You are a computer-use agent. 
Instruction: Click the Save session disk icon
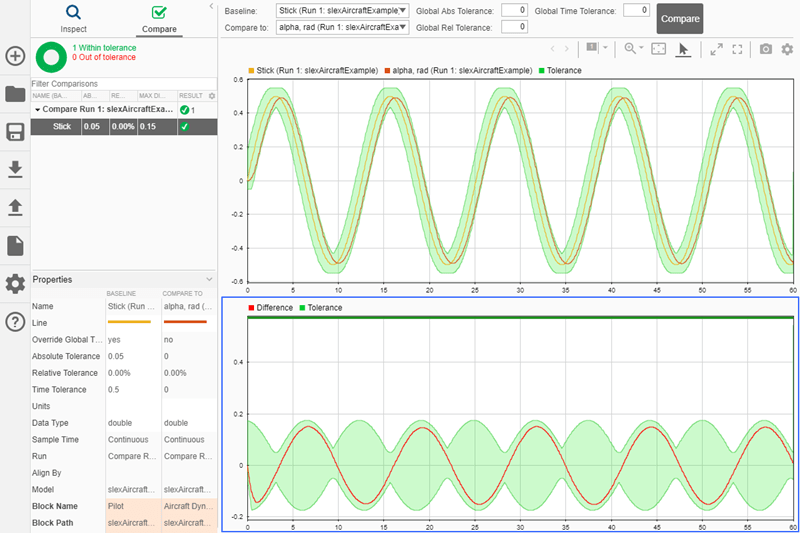click(15, 132)
